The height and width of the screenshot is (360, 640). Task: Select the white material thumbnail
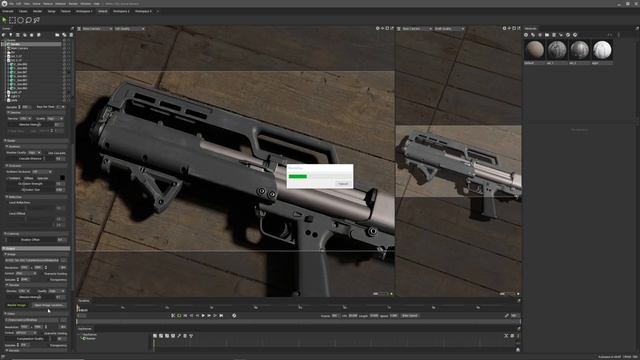click(x=602, y=50)
